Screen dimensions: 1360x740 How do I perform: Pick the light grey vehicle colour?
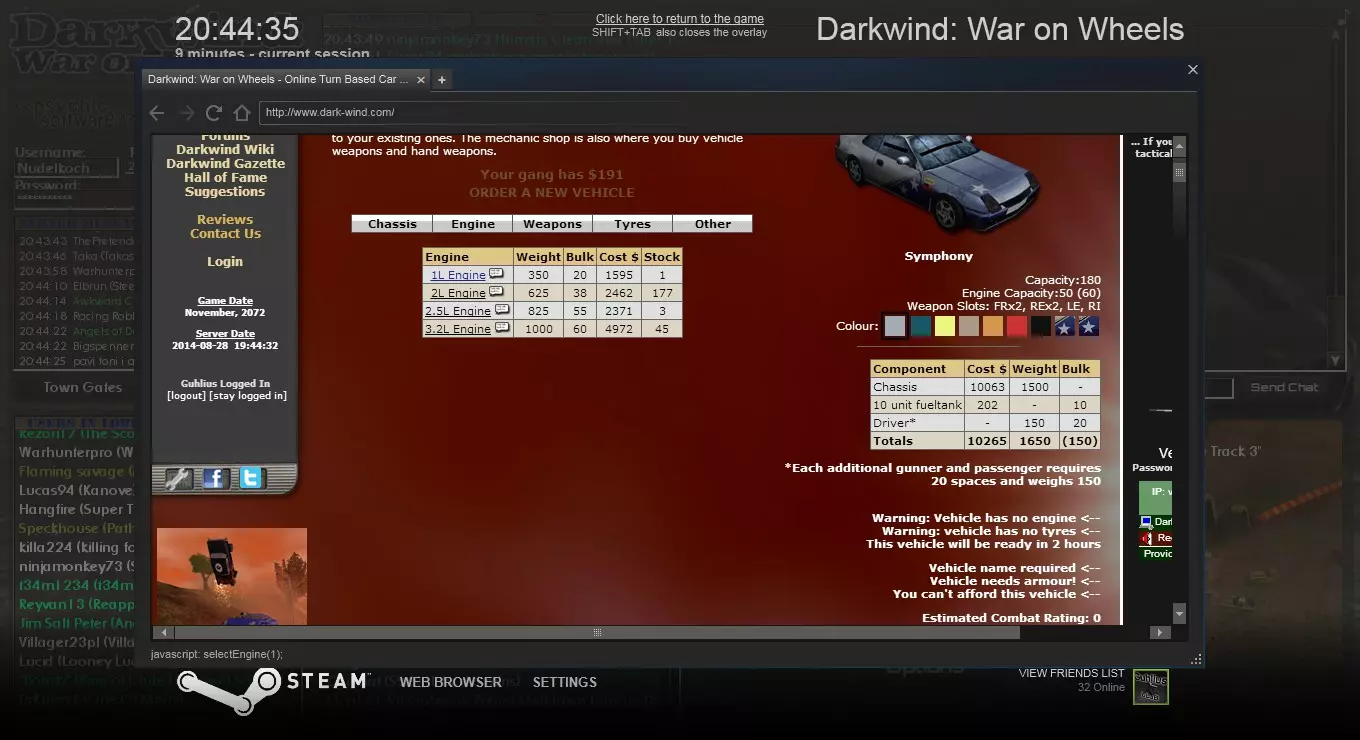click(x=895, y=326)
